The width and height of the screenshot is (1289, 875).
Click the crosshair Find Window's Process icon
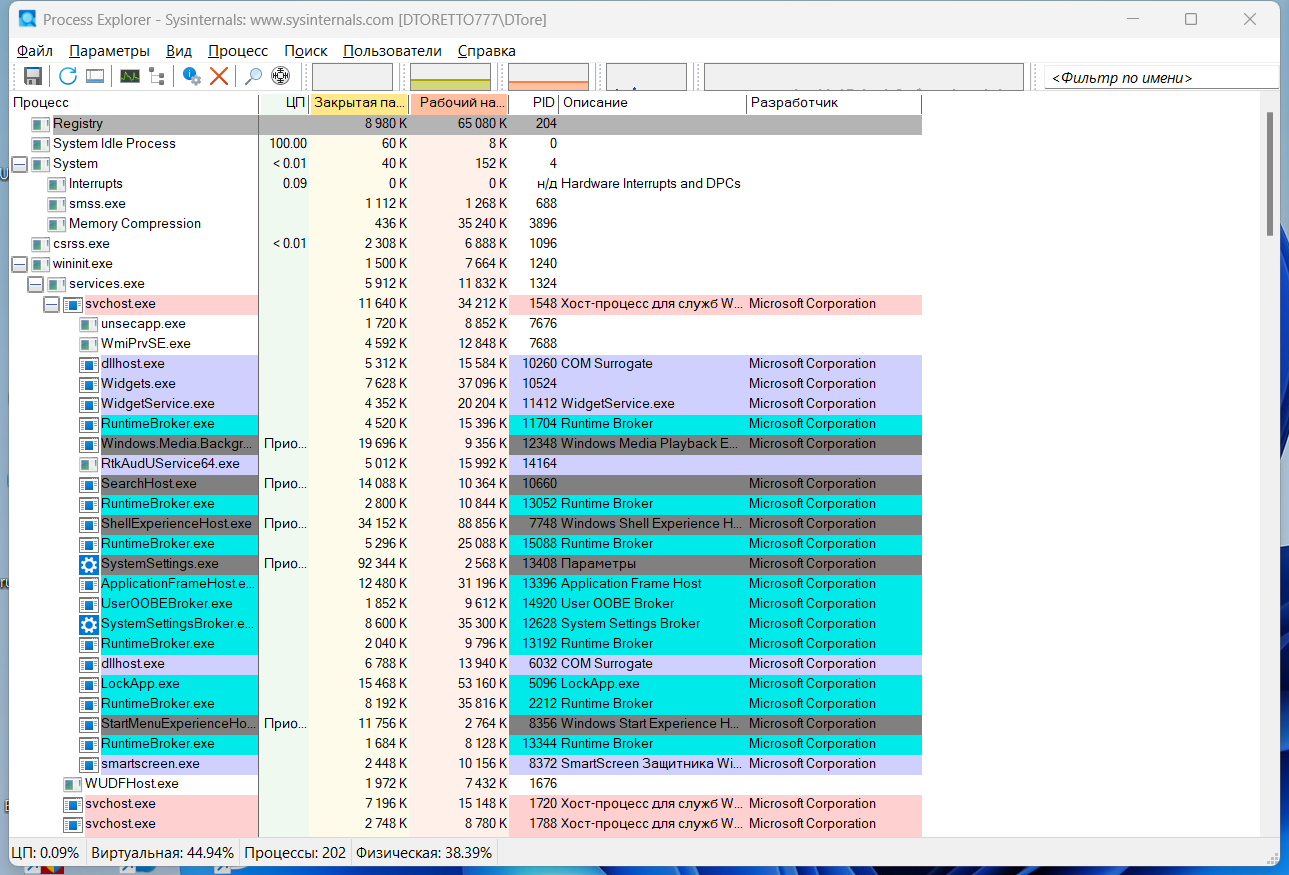point(281,76)
